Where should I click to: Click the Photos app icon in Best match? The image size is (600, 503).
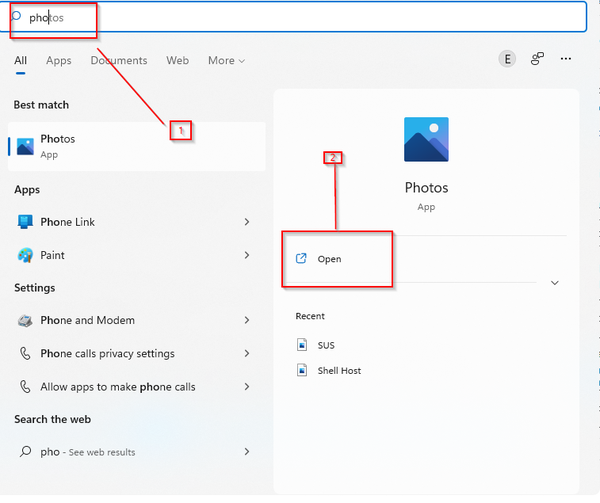click(26, 146)
